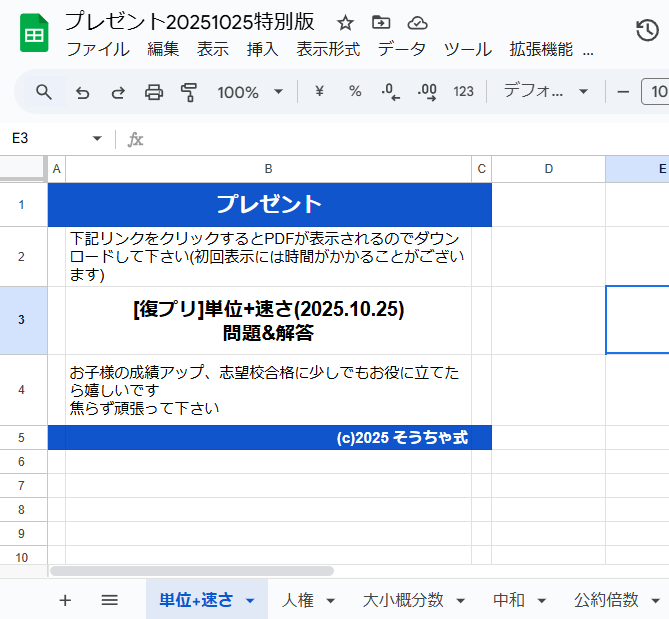669x619 pixels.
Task: Open the ツール menu
Action: tap(468, 49)
